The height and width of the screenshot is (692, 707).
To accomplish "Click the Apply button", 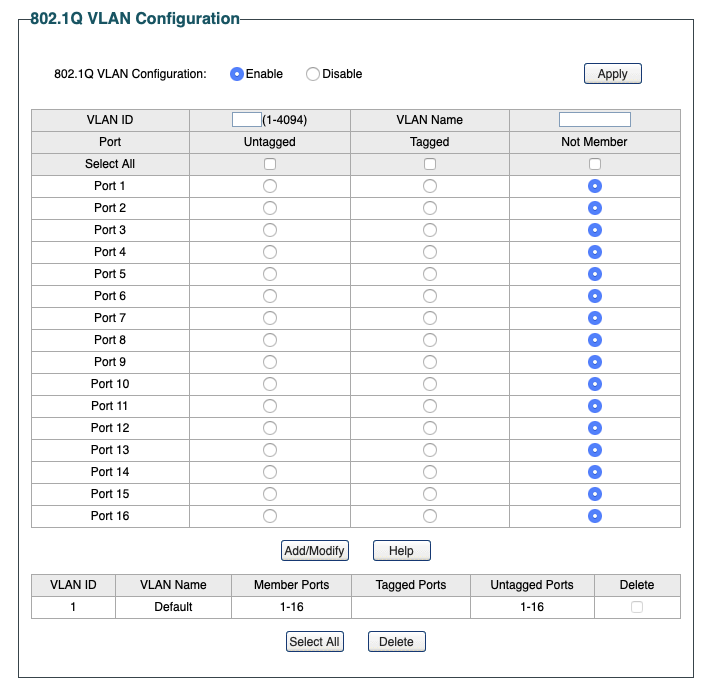I will [612, 74].
